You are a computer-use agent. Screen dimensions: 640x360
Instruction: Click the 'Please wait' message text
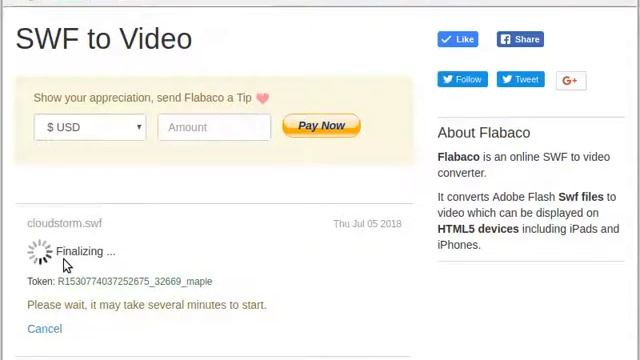point(147,305)
